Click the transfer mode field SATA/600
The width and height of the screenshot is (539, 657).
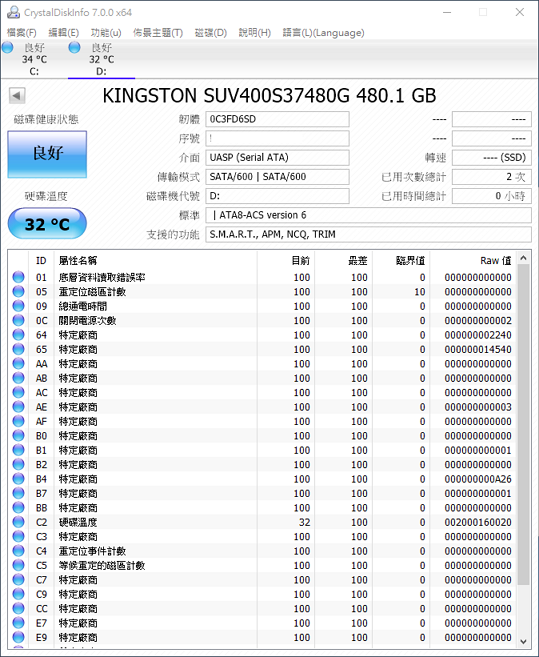[277, 177]
